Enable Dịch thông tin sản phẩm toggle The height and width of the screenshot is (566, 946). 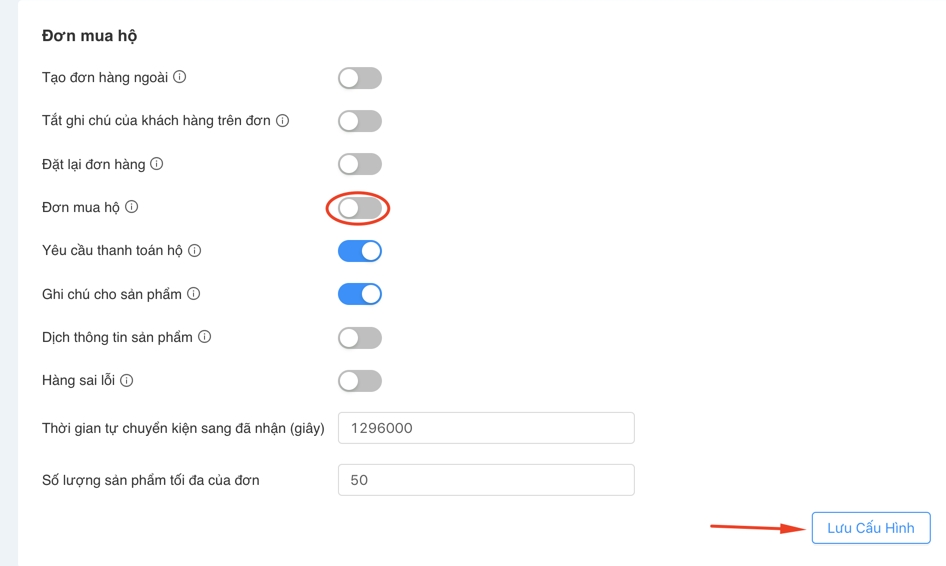point(359,338)
